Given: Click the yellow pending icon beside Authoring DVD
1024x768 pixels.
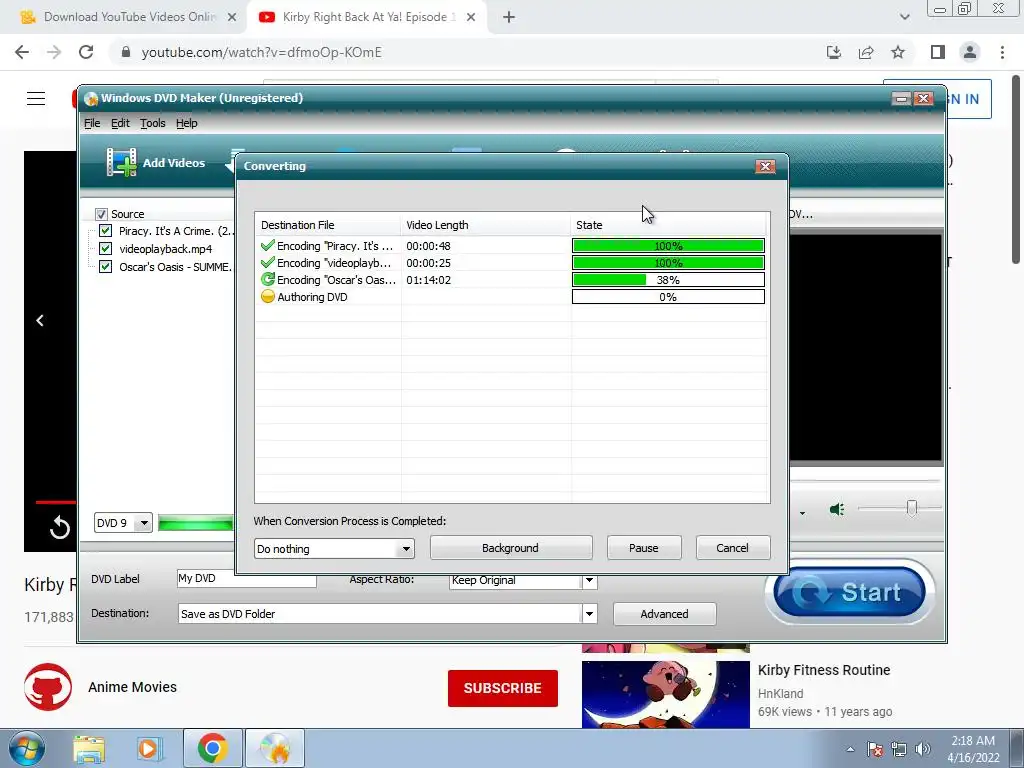Looking at the screenshot, I should tap(267, 296).
